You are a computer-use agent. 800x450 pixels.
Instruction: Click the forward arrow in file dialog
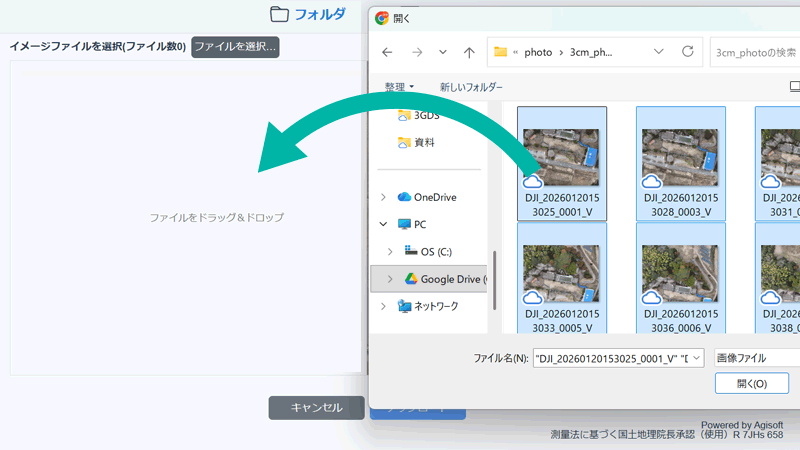[417, 52]
